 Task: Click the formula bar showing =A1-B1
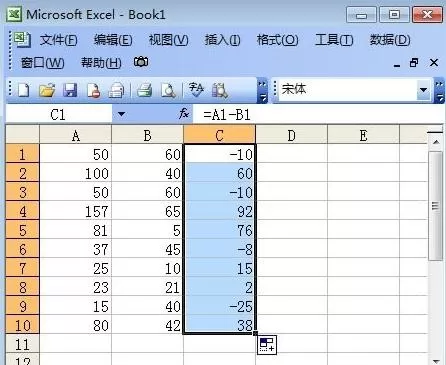(319, 114)
